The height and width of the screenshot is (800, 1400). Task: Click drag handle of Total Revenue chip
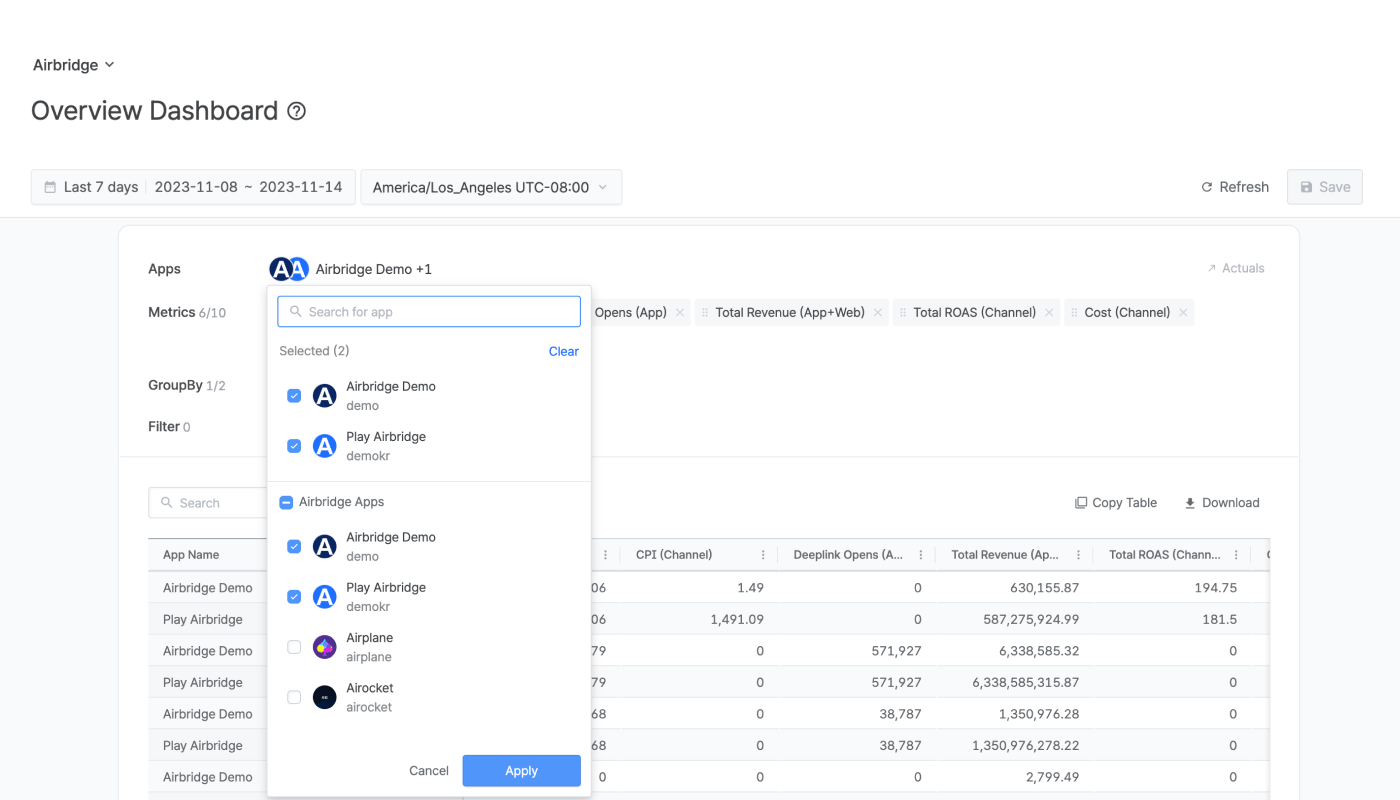705,313
